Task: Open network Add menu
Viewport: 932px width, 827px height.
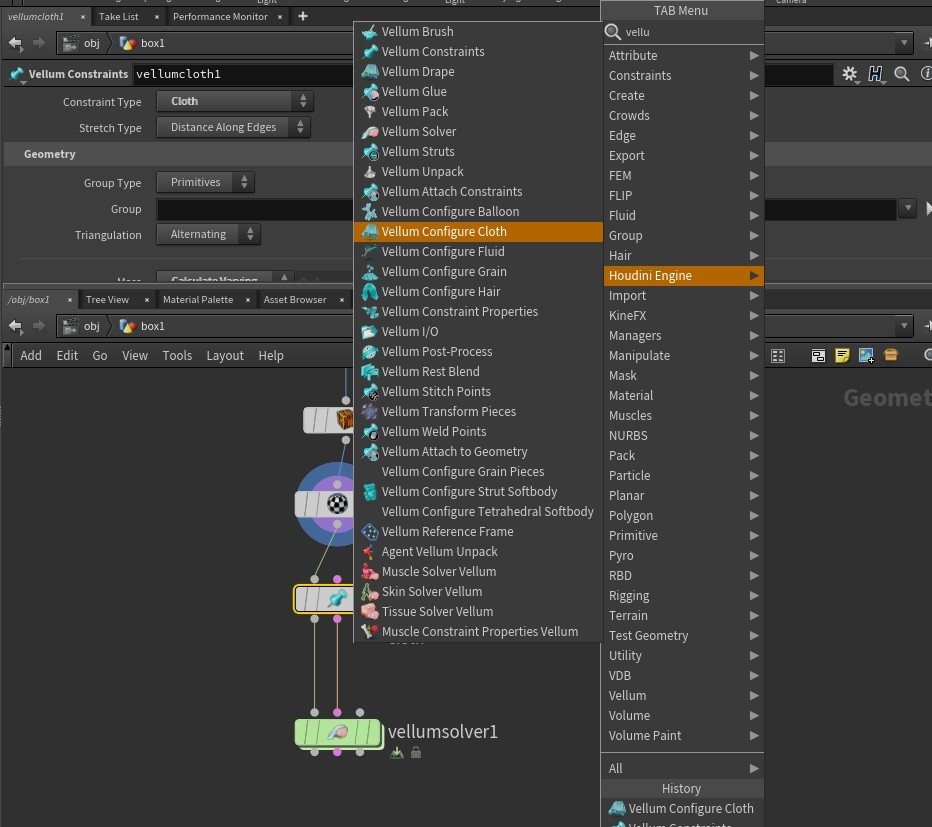Action: click(x=31, y=356)
